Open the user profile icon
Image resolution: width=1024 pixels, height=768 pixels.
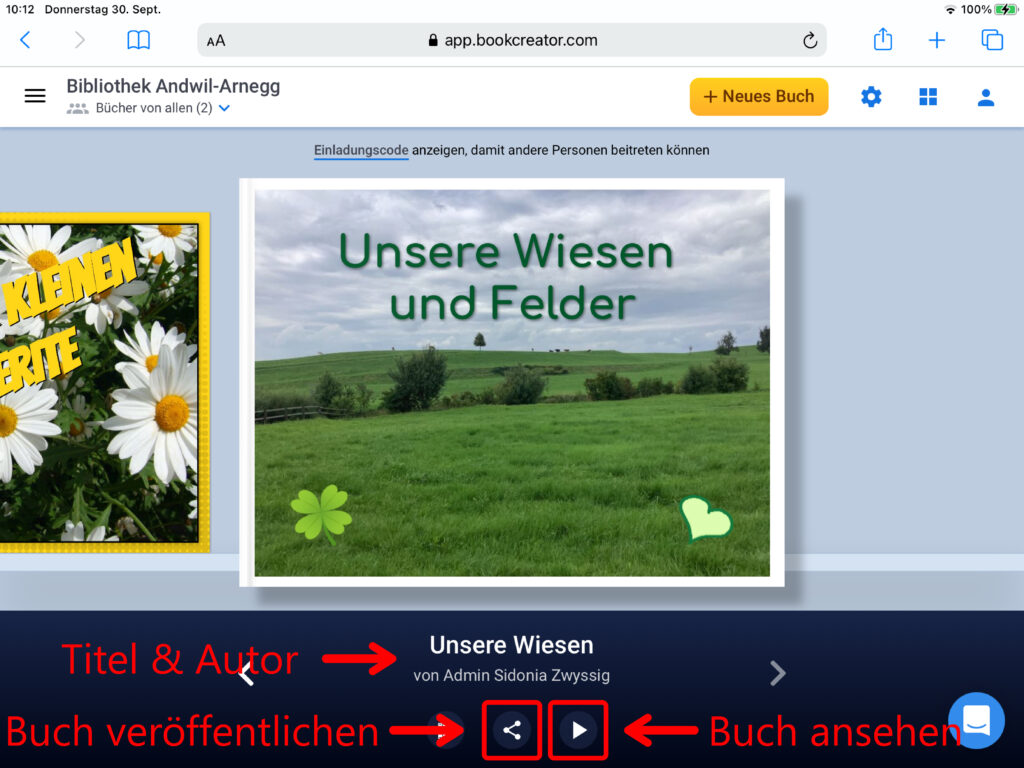pos(985,97)
